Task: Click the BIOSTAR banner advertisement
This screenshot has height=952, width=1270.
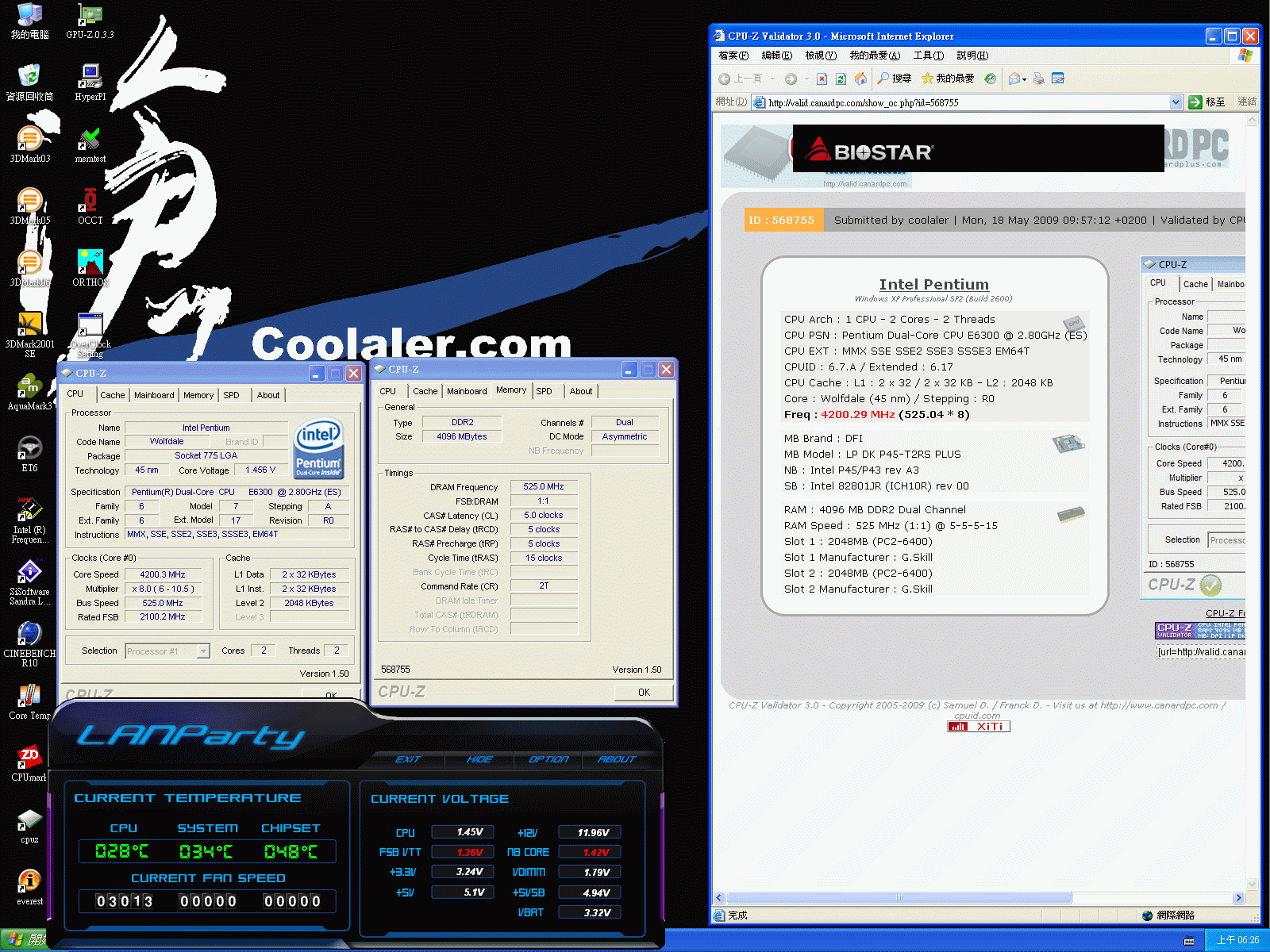Action: coord(978,148)
